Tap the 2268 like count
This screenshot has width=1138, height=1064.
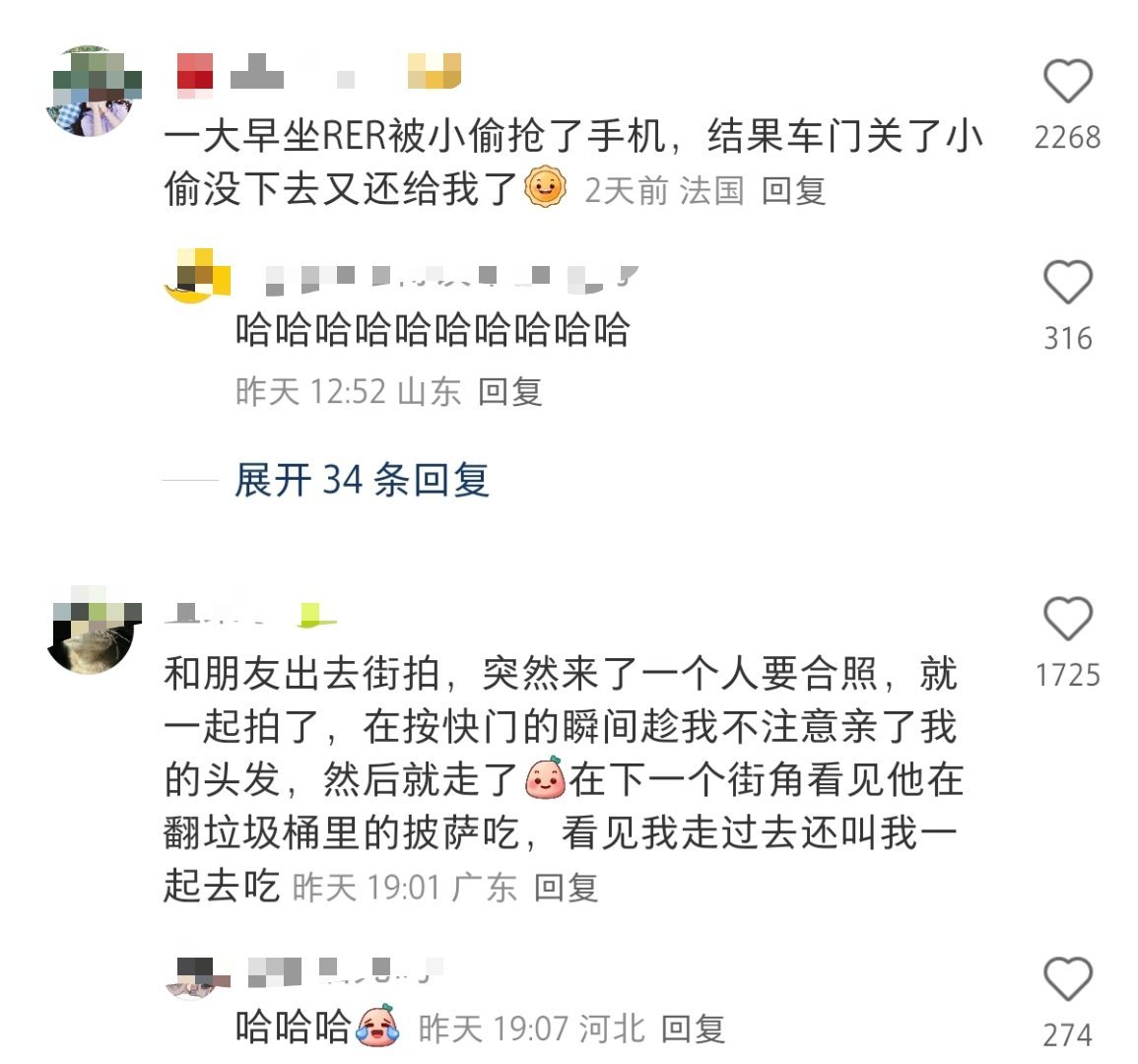(1068, 137)
